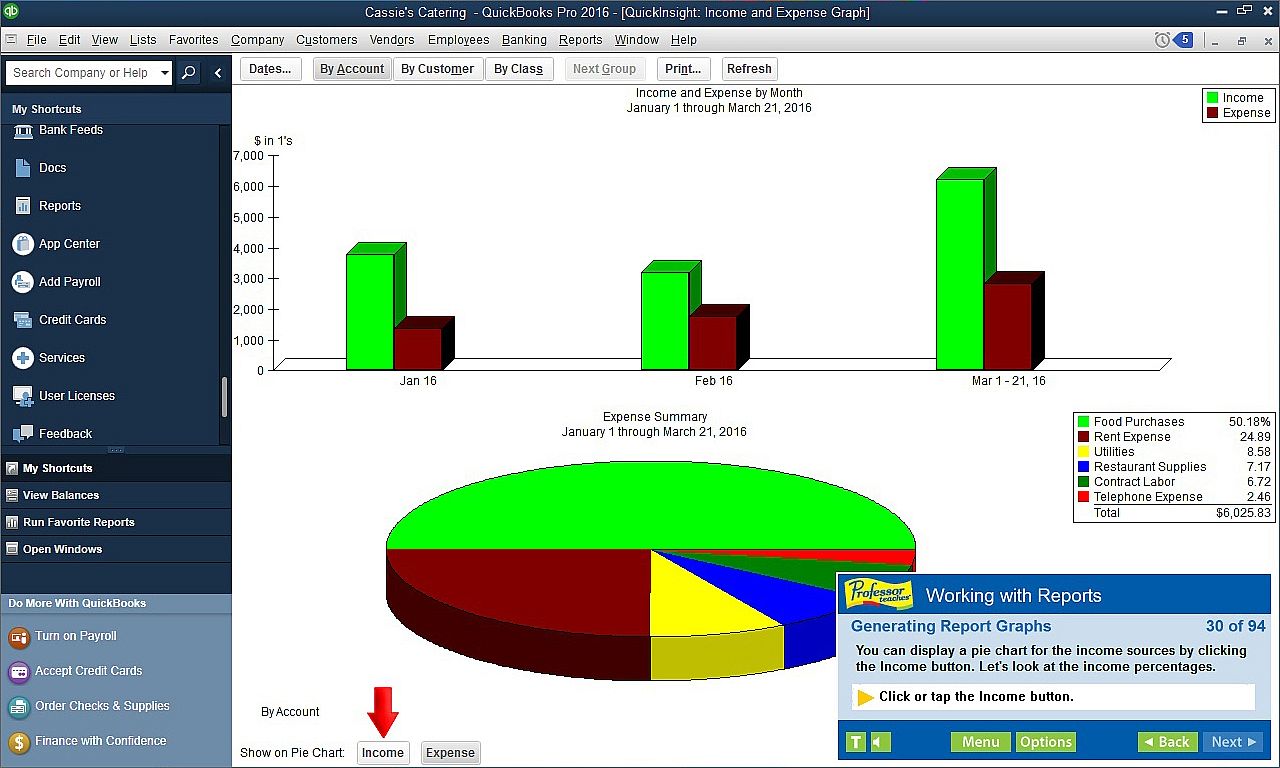This screenshot has height=768, width=1280.
Task: Click the search magnifier icon
Action: pos(189,73)
